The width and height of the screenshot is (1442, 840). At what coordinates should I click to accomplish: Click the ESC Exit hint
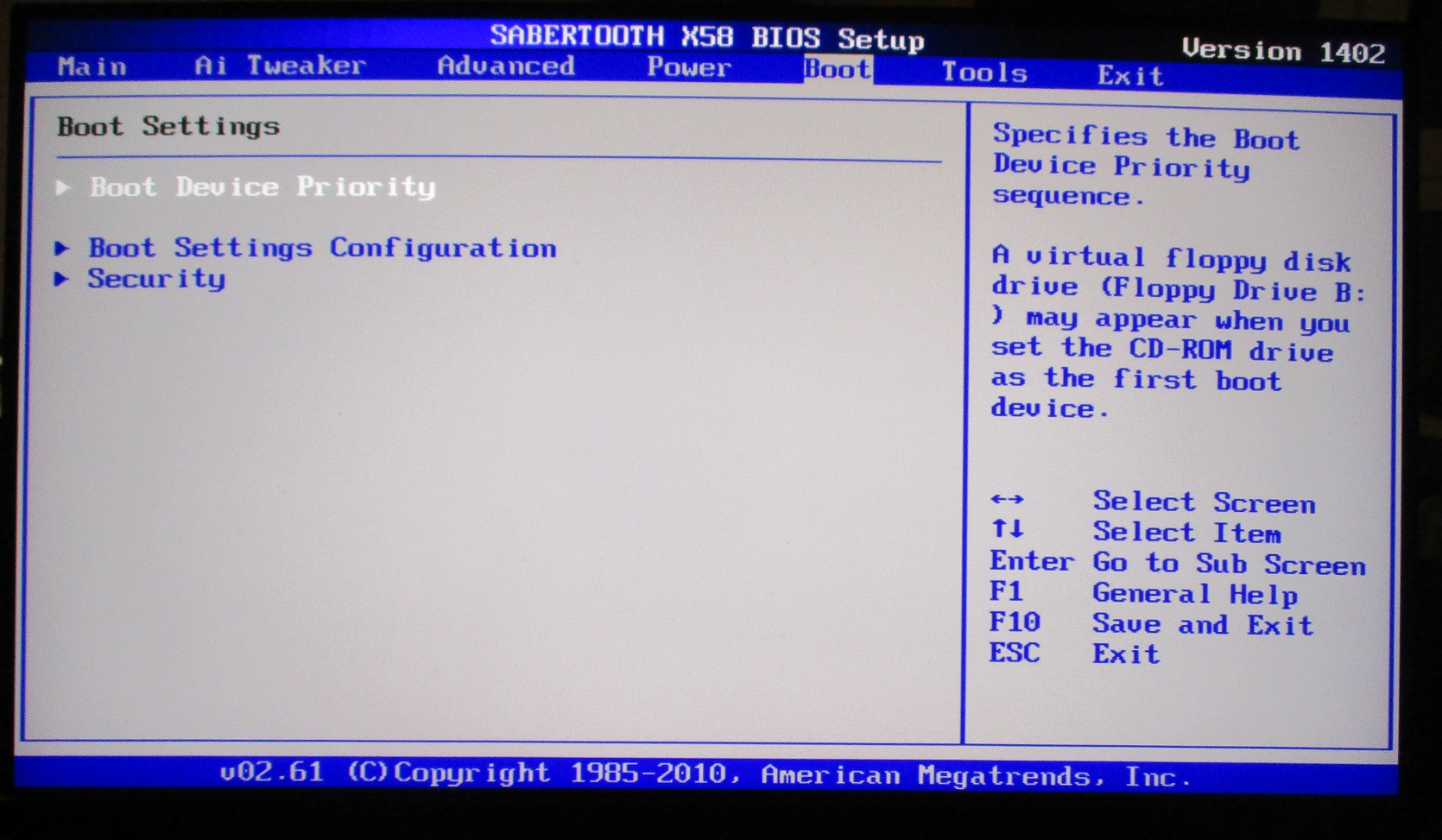click(x=1074, y=654)
